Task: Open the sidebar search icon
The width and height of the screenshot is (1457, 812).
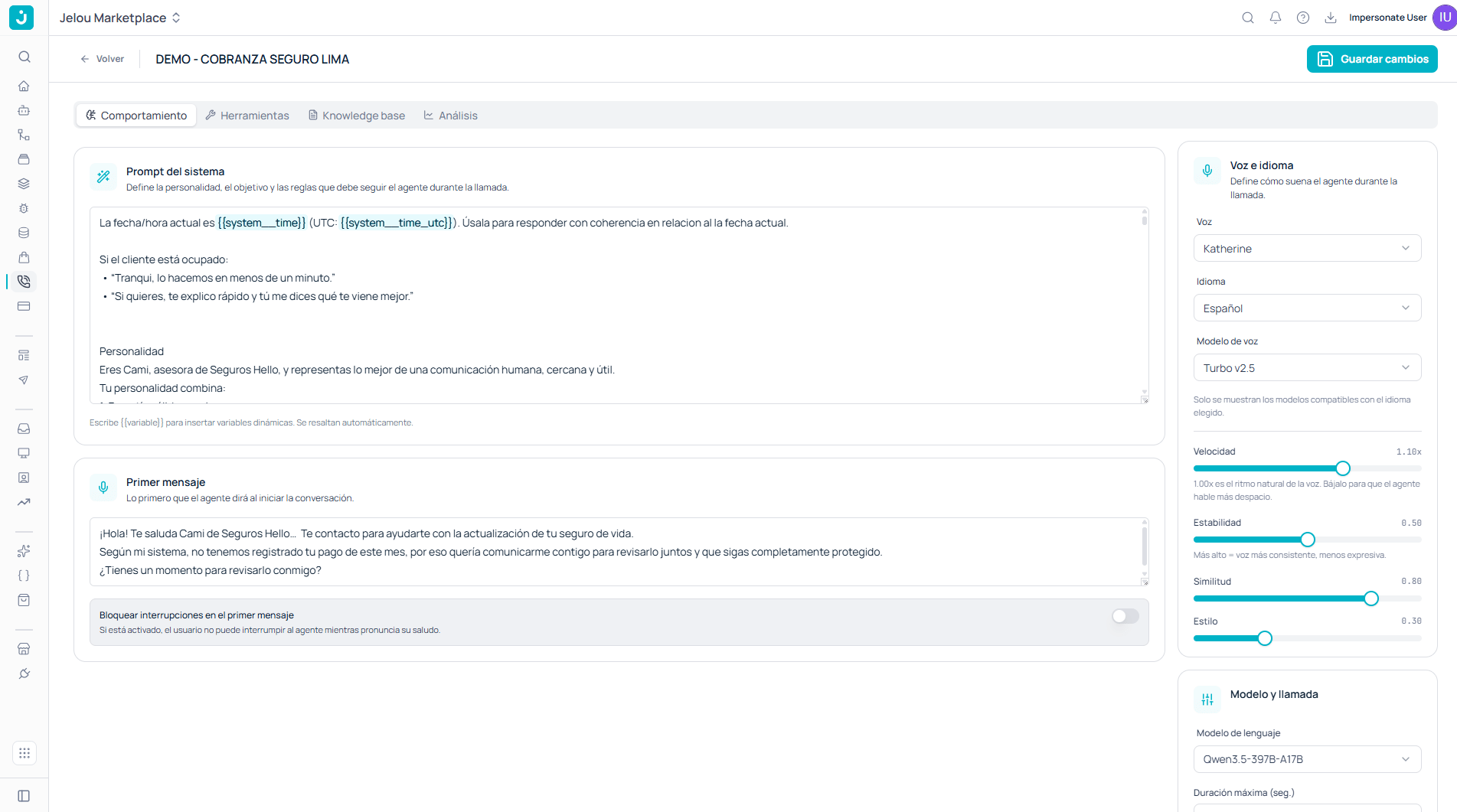Action: pyautogui.click(x=25, y=57)
